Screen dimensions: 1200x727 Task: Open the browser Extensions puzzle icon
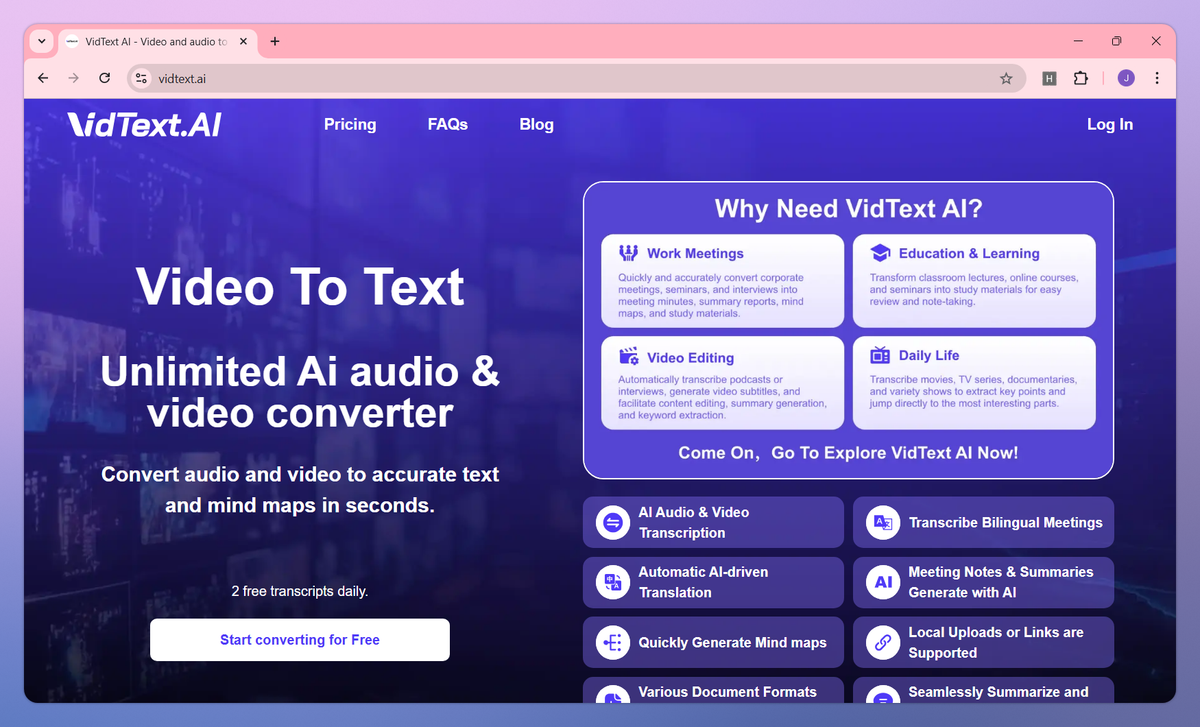(1080, 78)
